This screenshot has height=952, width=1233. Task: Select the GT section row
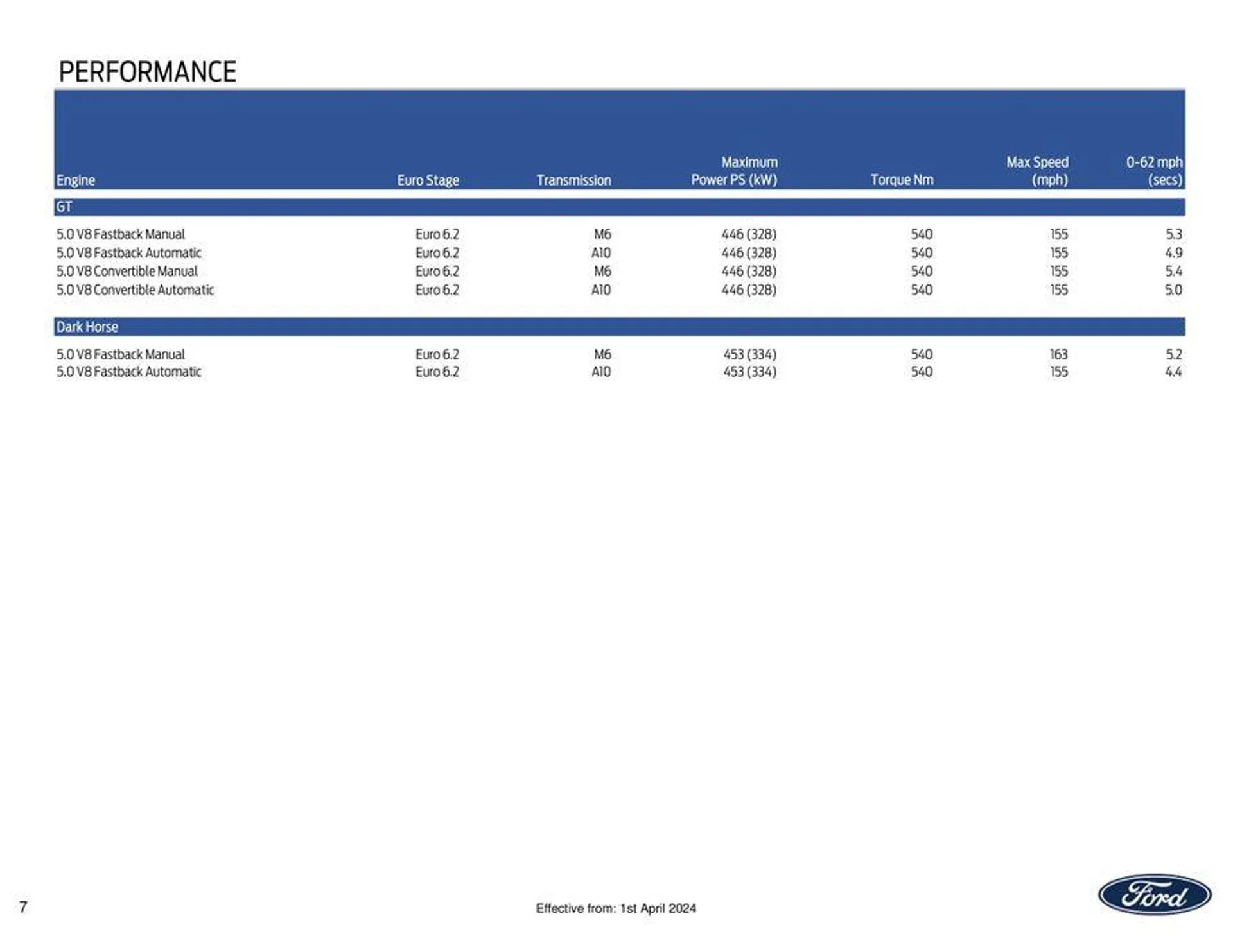click(x=620, y=207)
